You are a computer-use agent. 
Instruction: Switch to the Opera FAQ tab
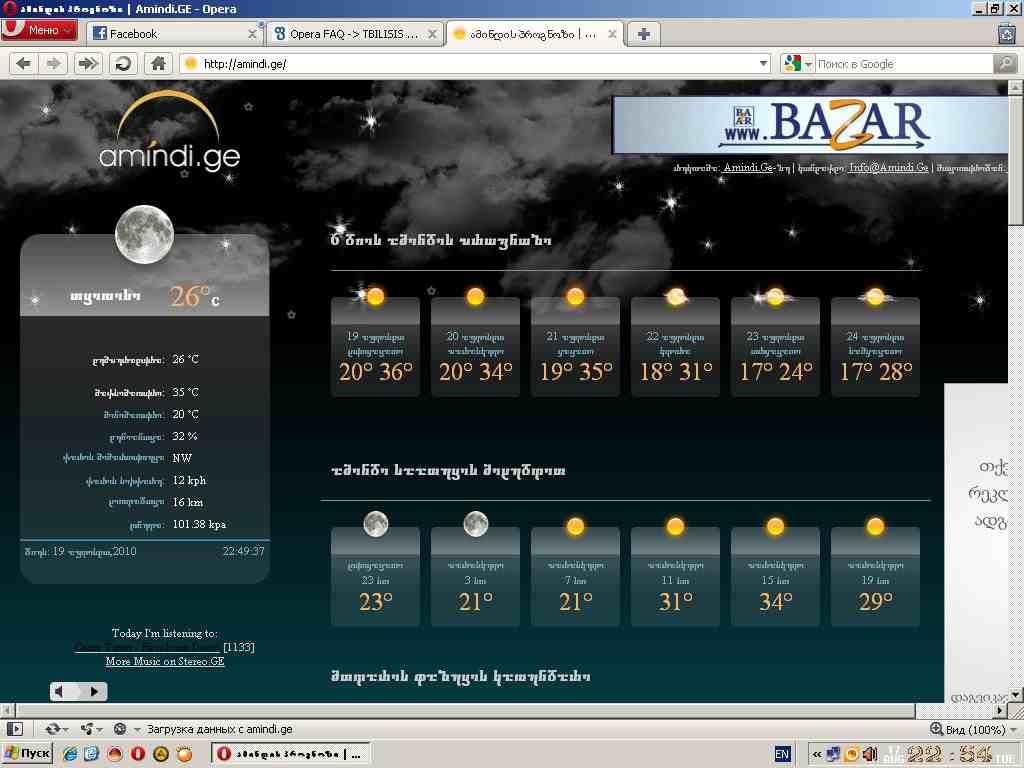[352, 34]
